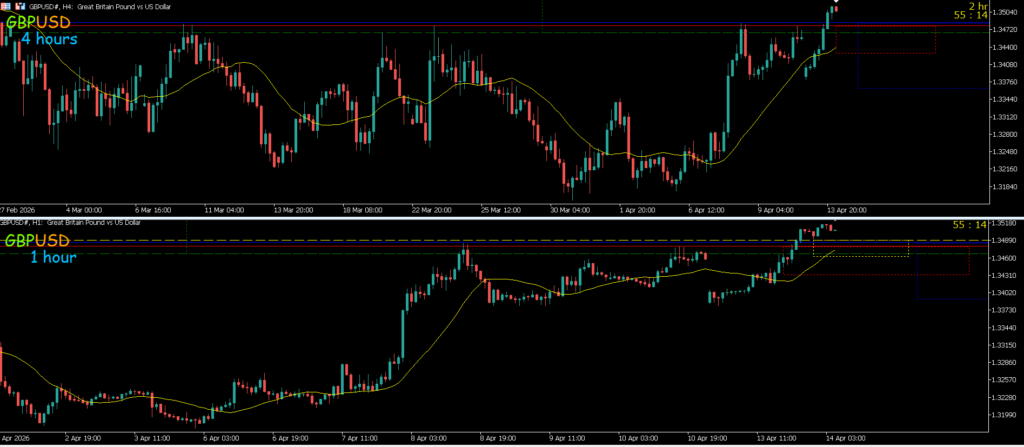Click the white arrow marker above the latest H4 candle
The width and height of the screenshot is (1024, 447).
point(835,6)
